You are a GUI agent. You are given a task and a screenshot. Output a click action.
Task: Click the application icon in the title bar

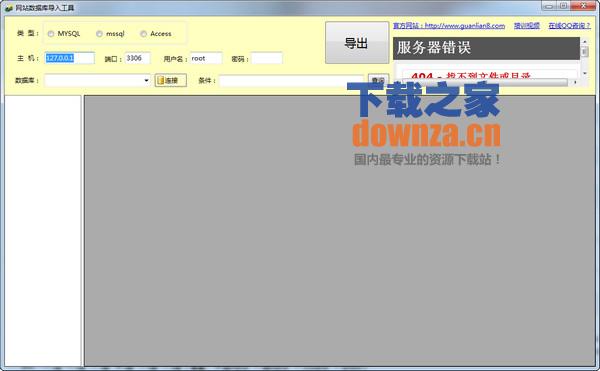(x=9, y=8)
